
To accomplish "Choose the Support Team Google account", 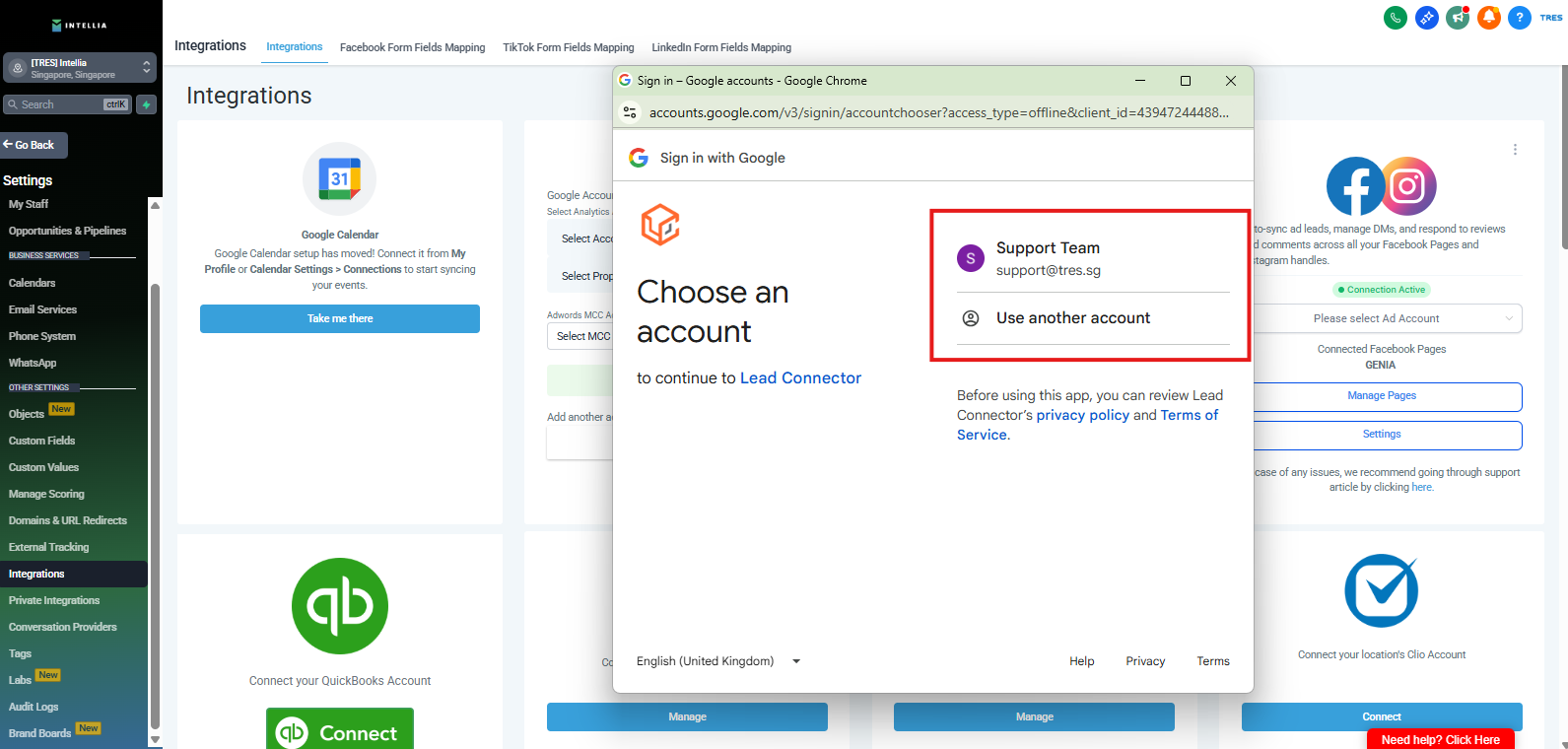I will [1093, 258].
